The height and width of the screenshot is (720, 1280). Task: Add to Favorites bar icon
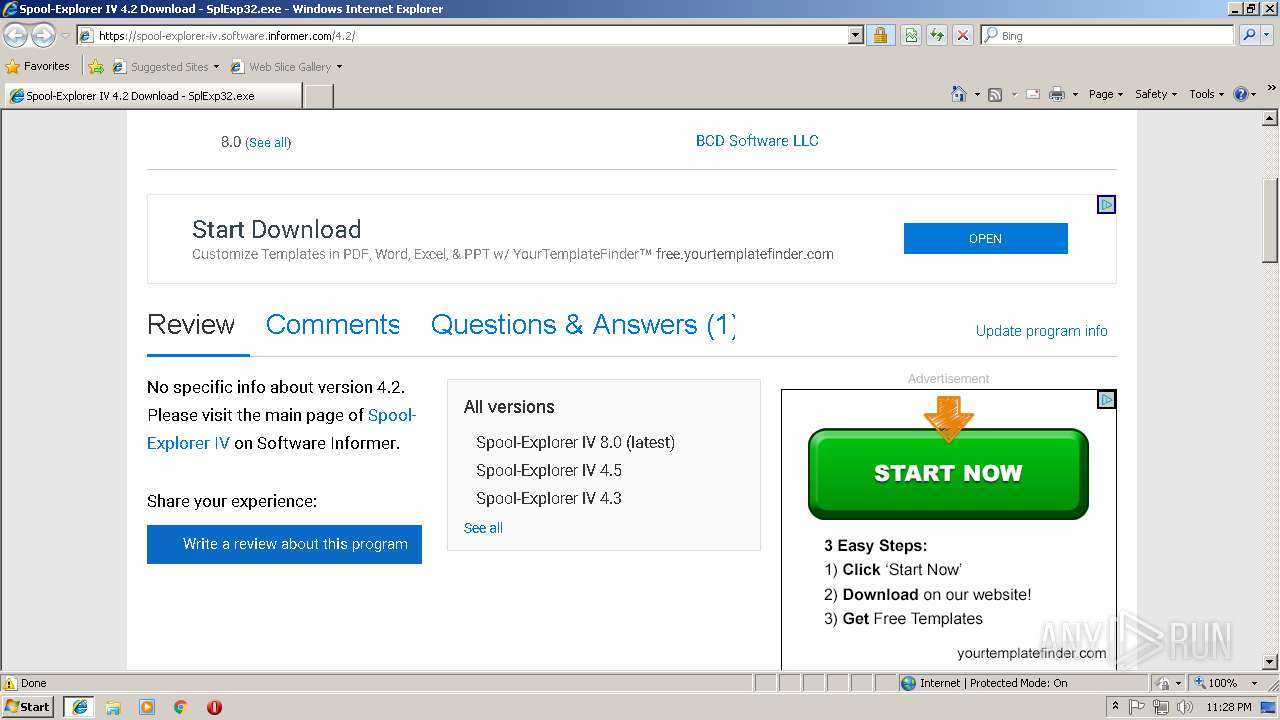click(x=96, y=67)
